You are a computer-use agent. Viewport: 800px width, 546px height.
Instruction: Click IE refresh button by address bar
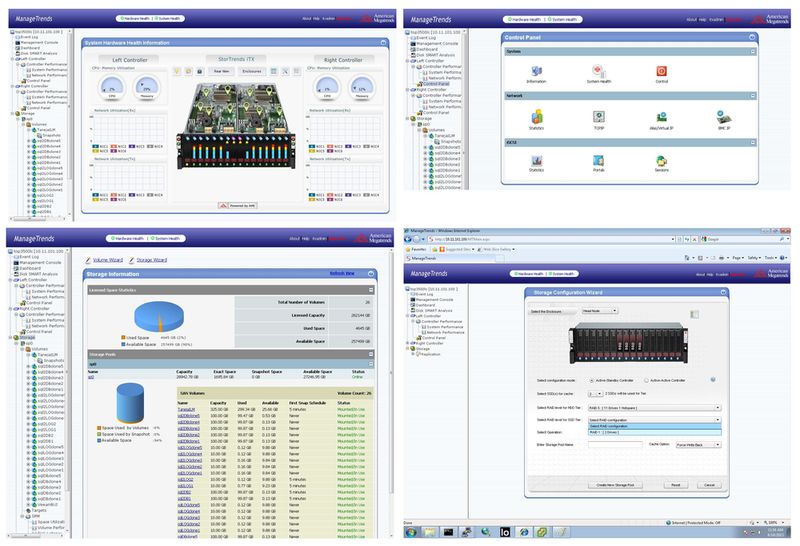pos(687,239)
